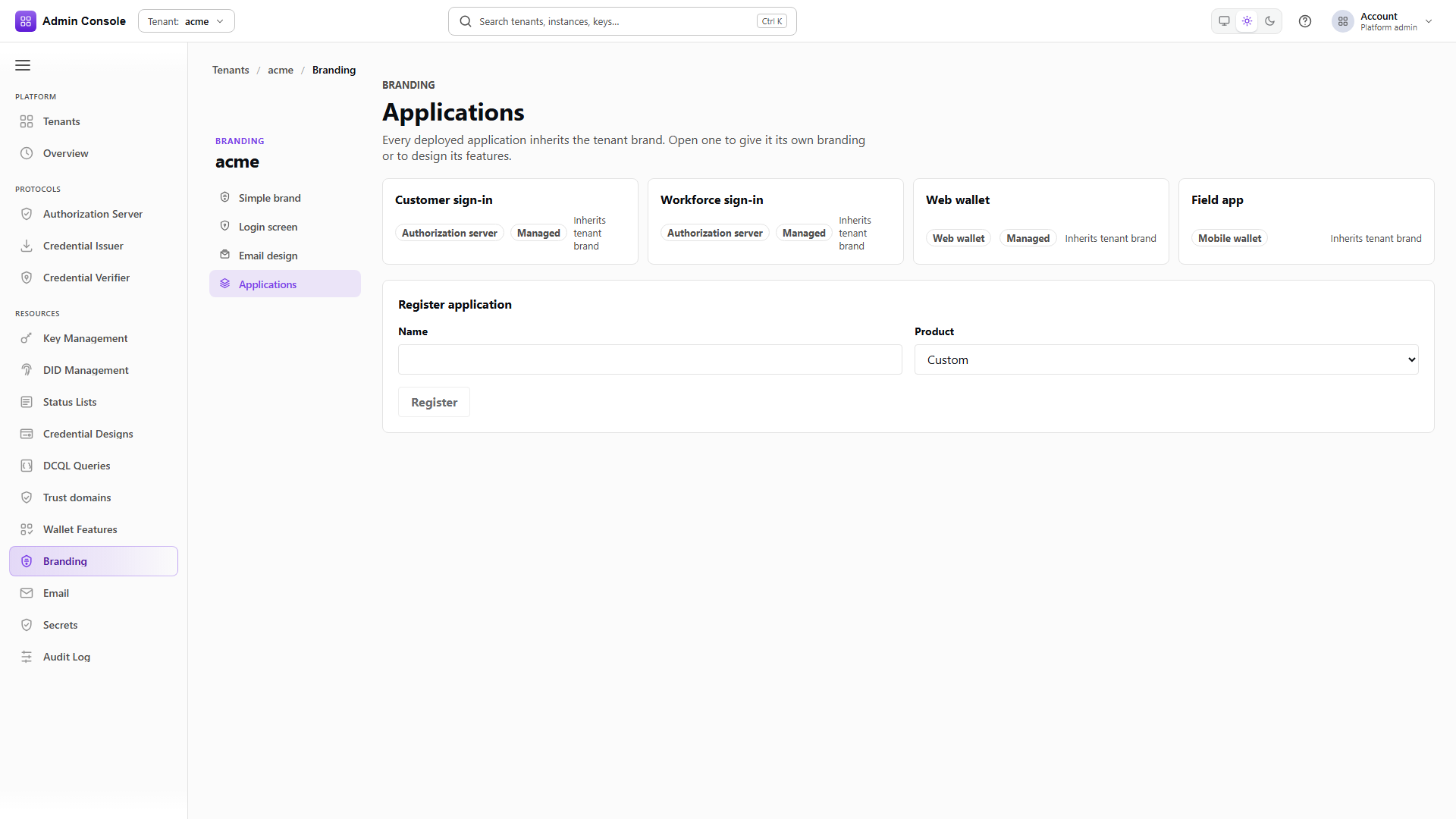Click Managed tag on Workforce sign-in card
1456x819 pixels.
804,233
